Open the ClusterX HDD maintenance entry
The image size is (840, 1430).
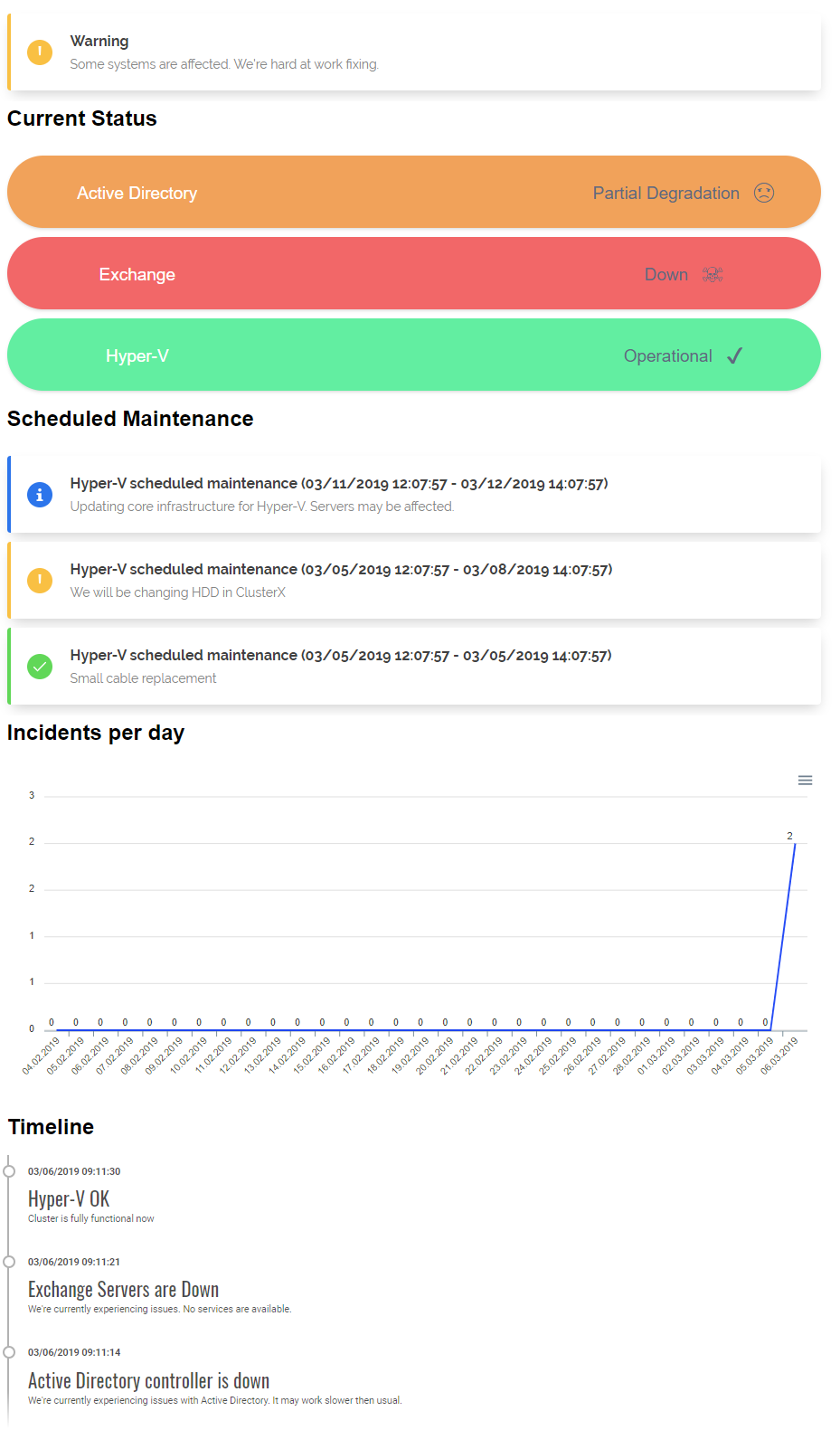(x=413, y=580)
